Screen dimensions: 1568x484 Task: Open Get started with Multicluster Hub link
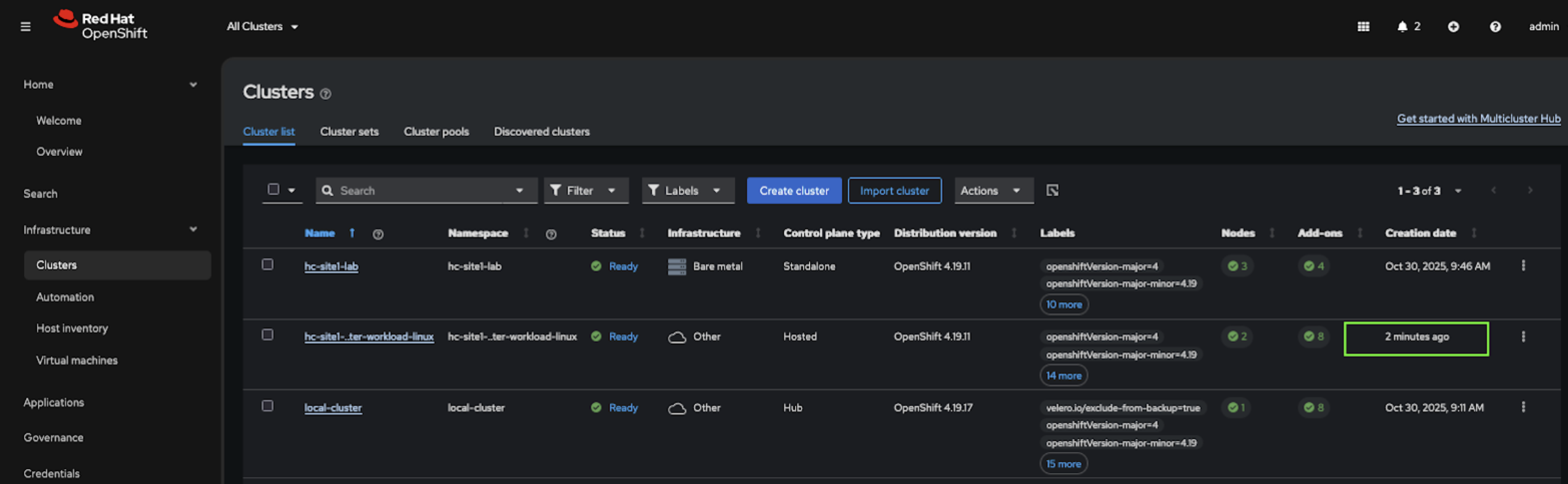[1478, 118]
